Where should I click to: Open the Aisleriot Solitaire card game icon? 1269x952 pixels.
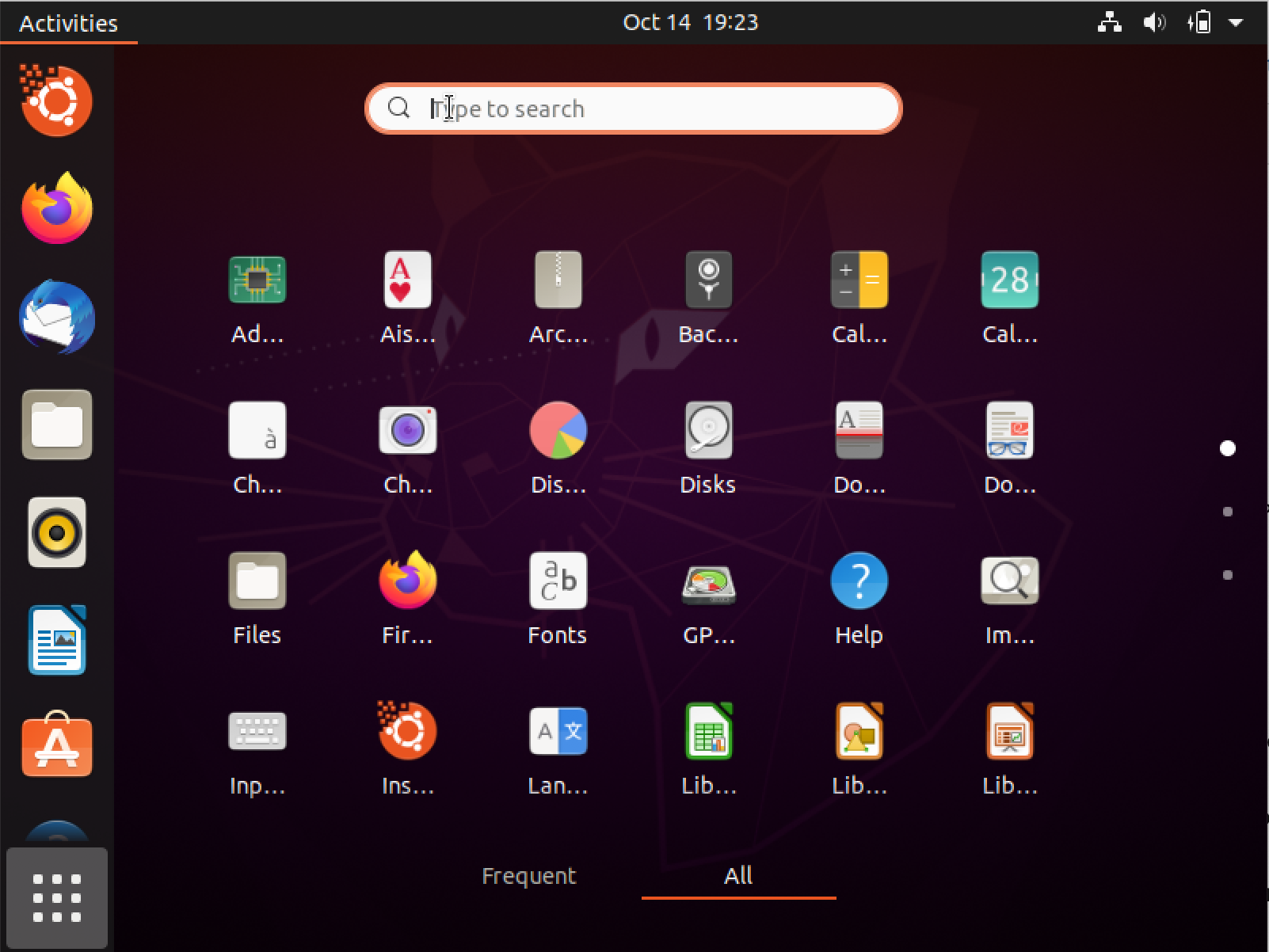407,280
